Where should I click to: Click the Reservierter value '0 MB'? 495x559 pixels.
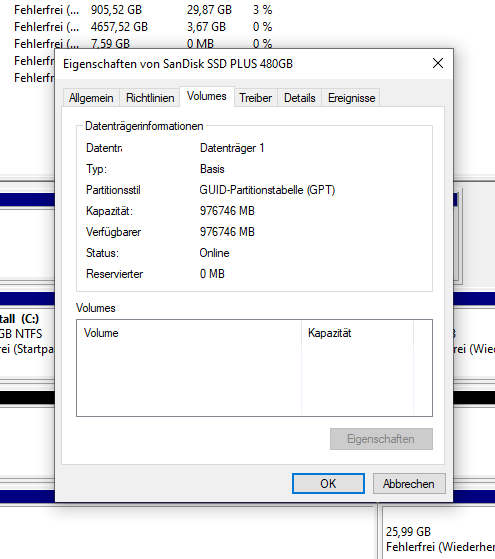click(x=212, y=274)
